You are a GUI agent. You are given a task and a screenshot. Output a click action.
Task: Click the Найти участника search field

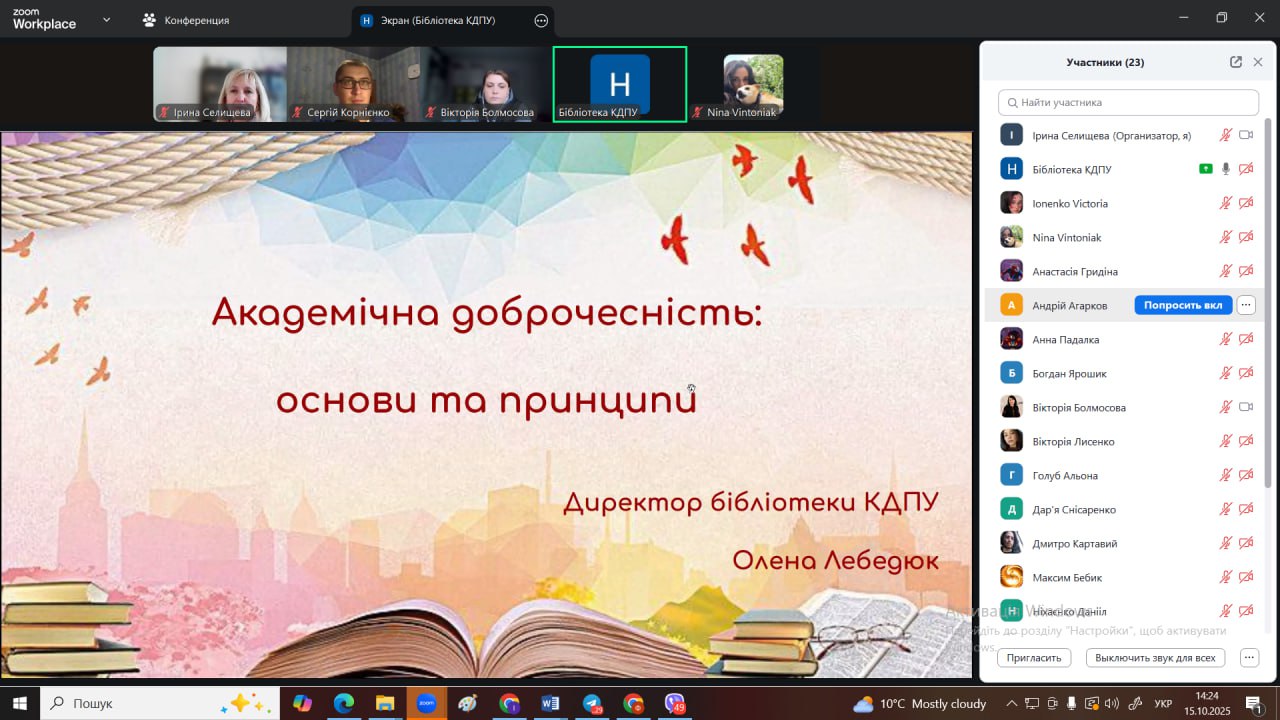pyautogui.click(x=1128, y=102)
